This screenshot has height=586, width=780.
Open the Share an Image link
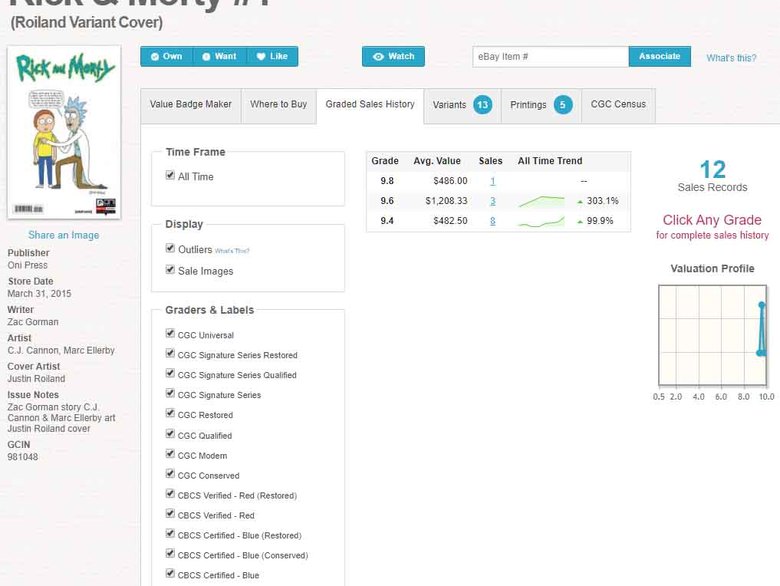[64, 235]
